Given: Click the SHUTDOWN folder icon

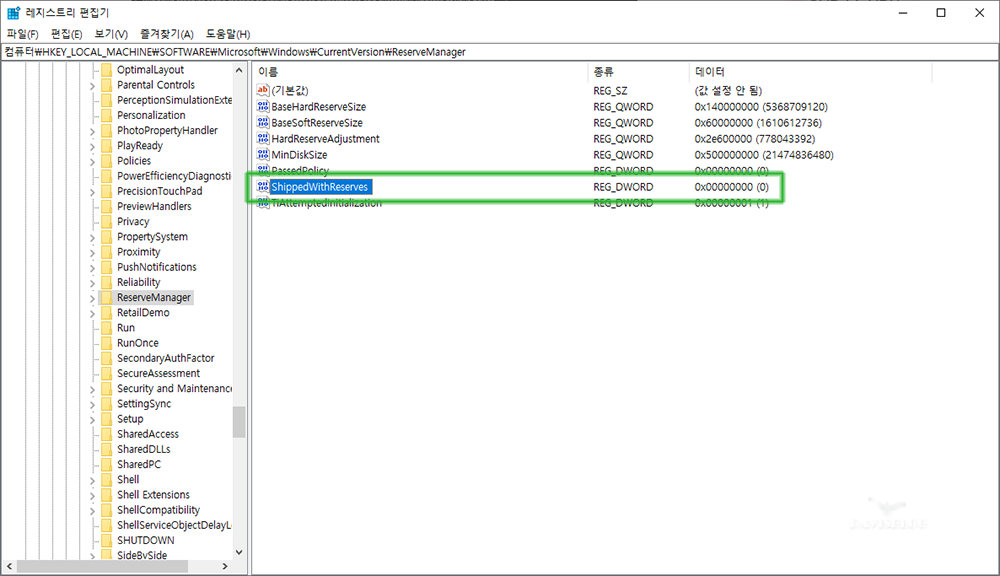Looking at the screenshot, I should click(107, 540).
